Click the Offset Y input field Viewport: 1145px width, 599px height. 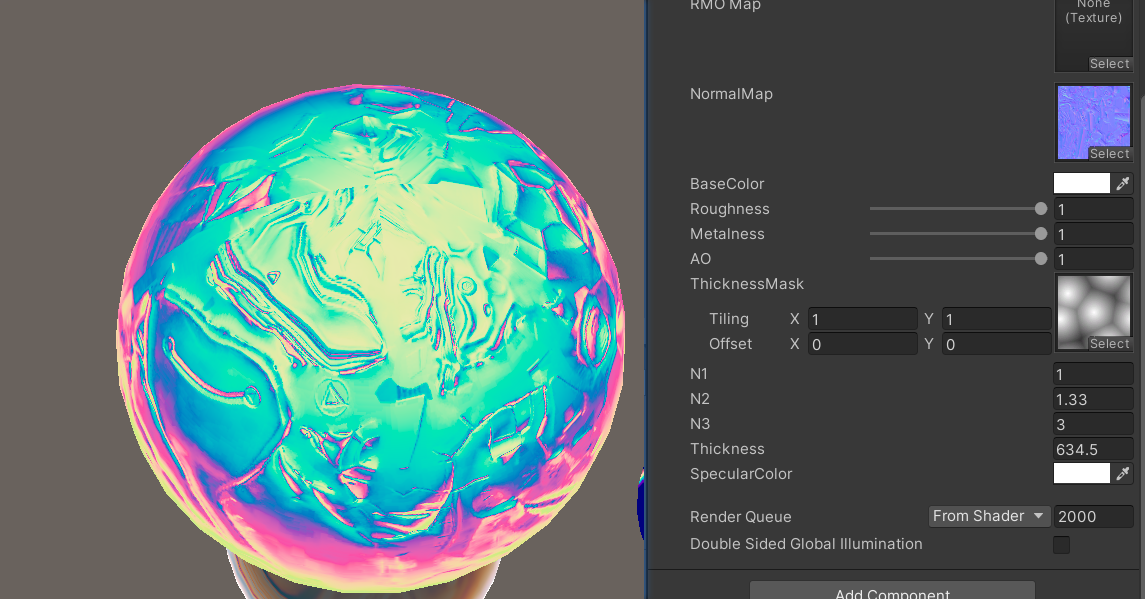point(995,344)
